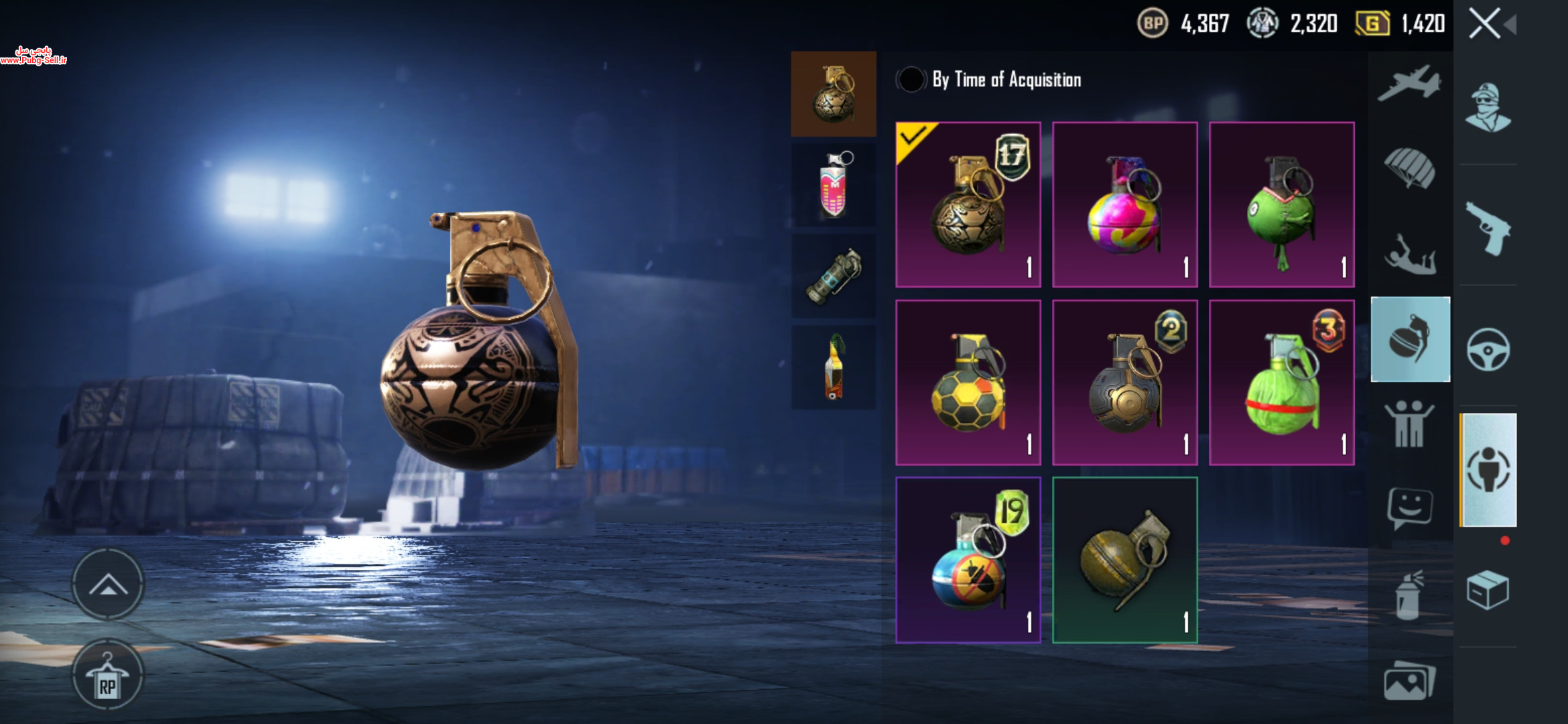
Task: Select the equipped gold ornate grenade skin
Action: tap(968, 204)
